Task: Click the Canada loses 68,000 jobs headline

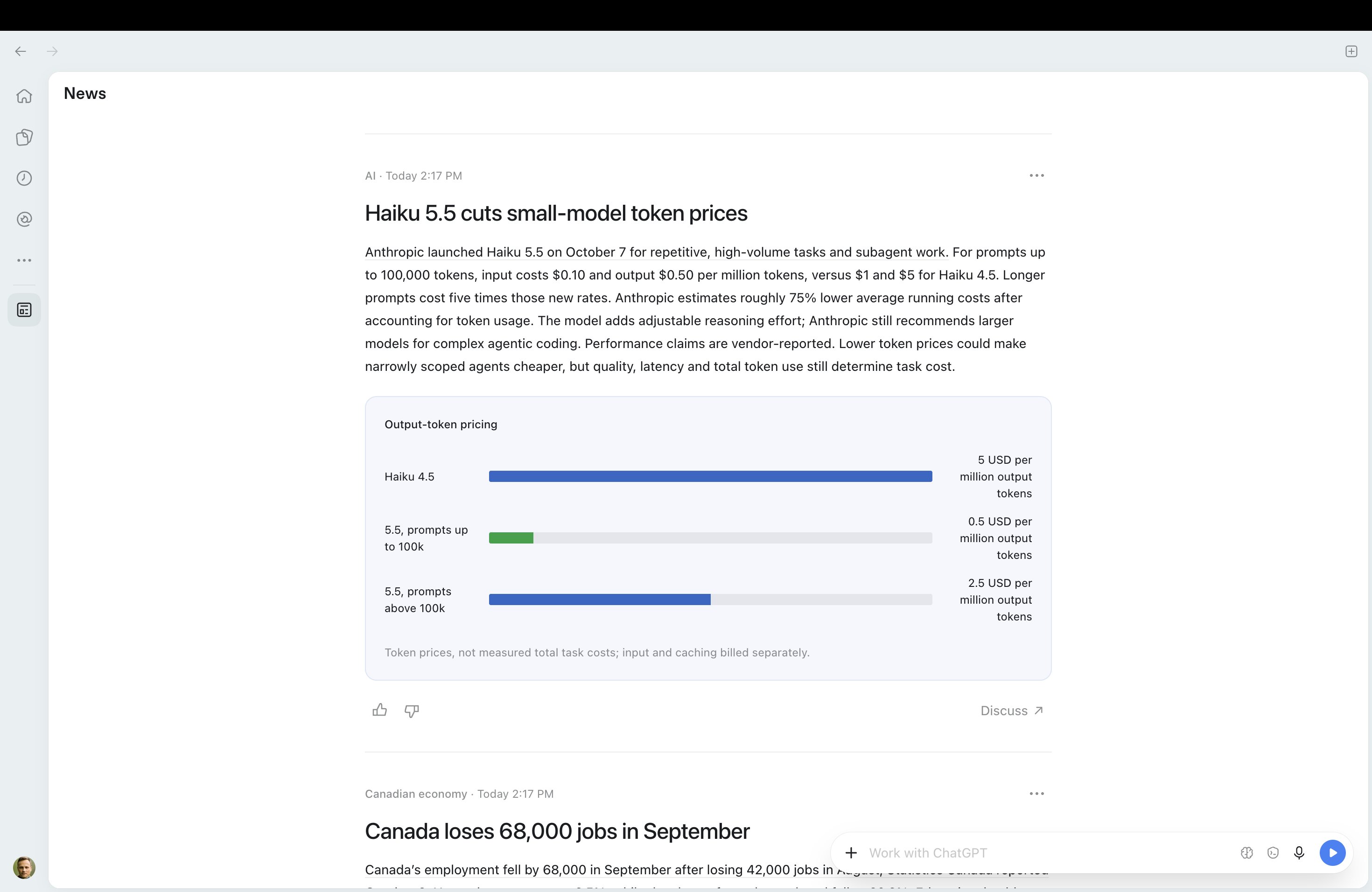Action: (557, 831)
